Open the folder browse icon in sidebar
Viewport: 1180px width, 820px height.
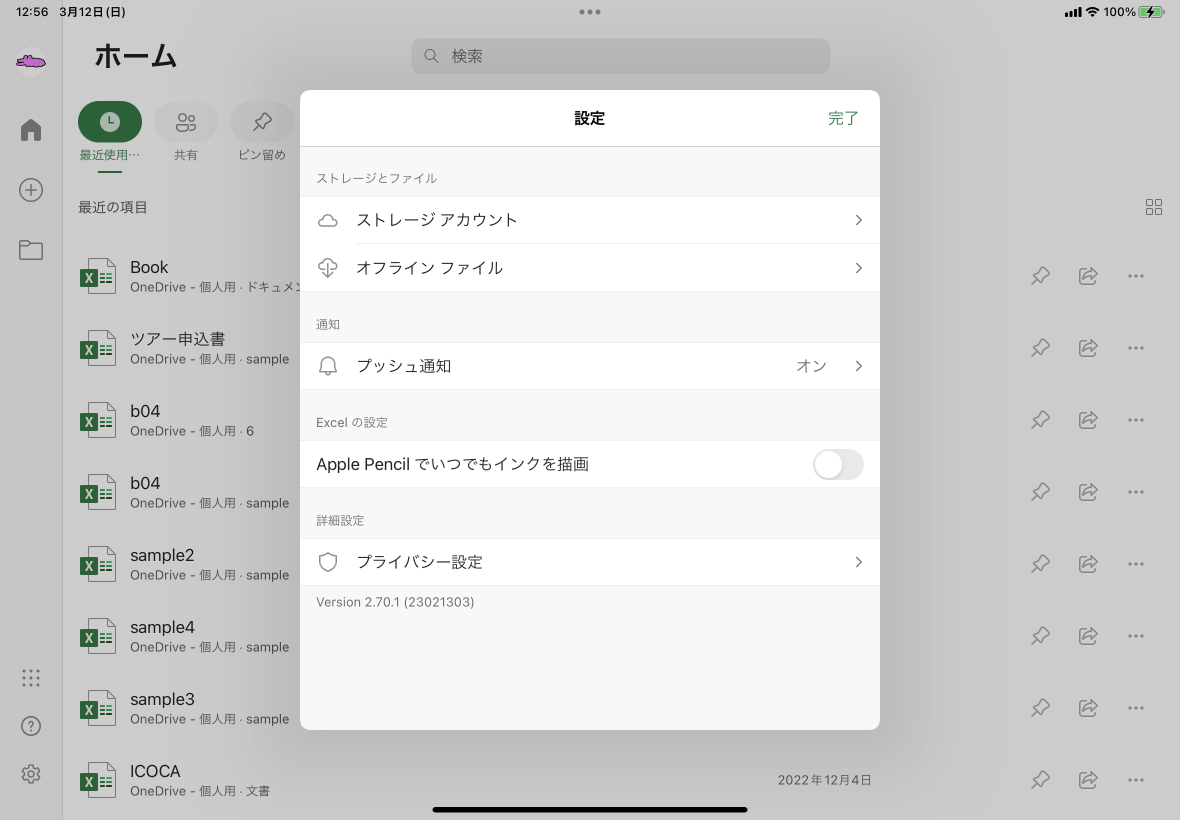31,250
